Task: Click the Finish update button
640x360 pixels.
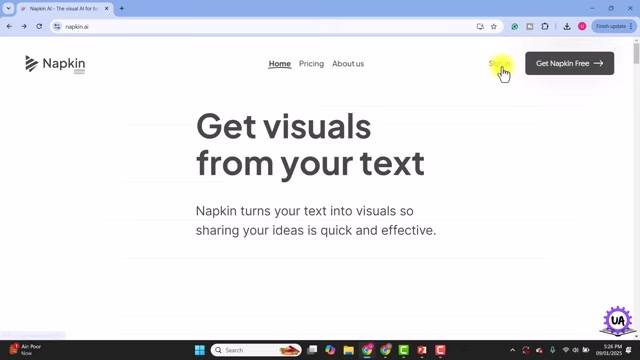Action: 614,27
